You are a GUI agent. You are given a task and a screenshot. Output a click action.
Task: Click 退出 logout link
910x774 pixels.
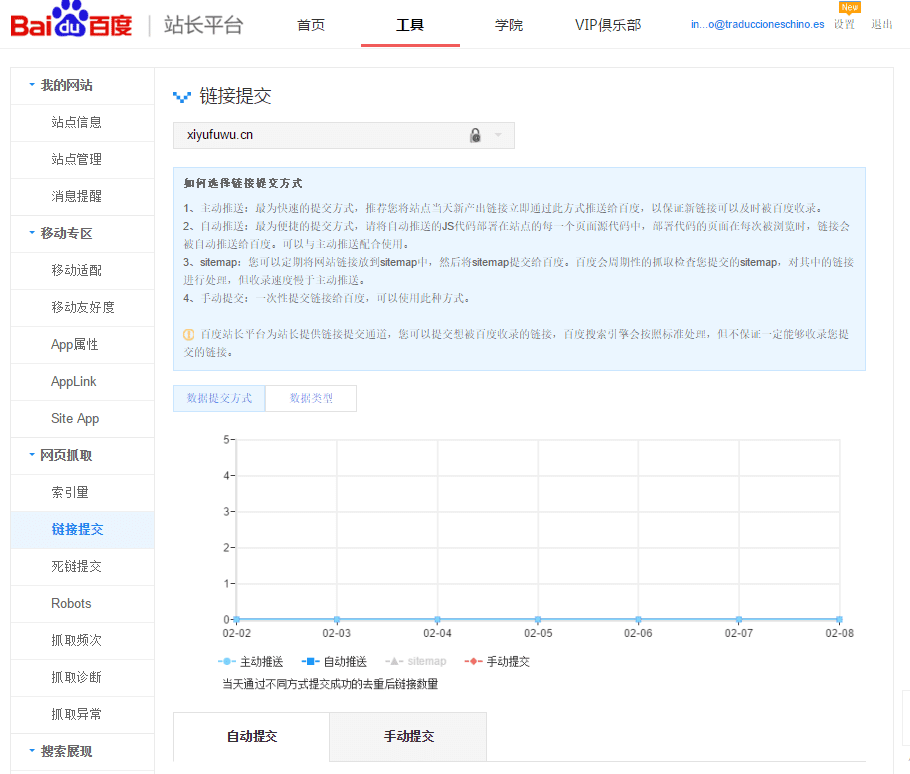[882, 24]
